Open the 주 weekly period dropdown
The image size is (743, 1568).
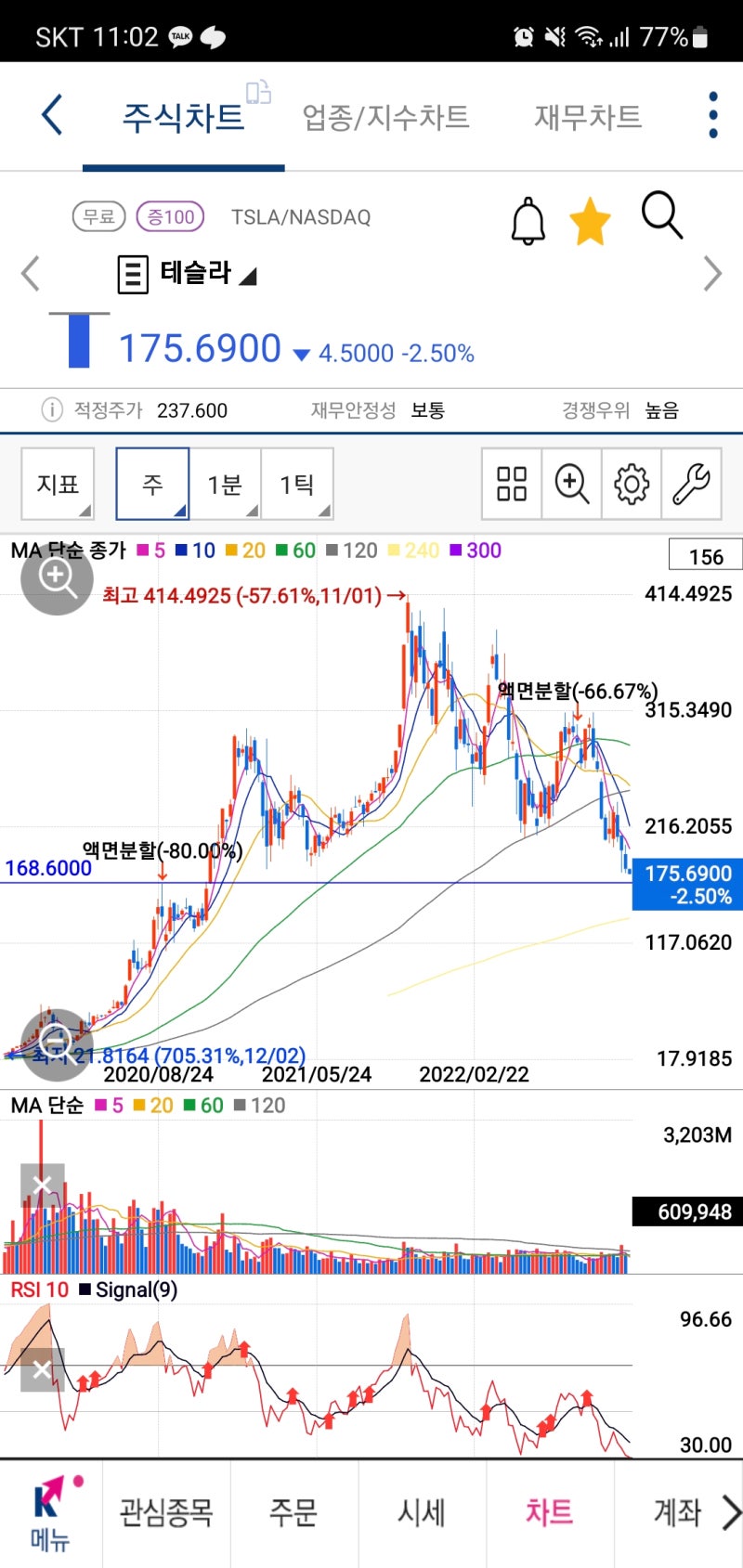click(152, 484)
